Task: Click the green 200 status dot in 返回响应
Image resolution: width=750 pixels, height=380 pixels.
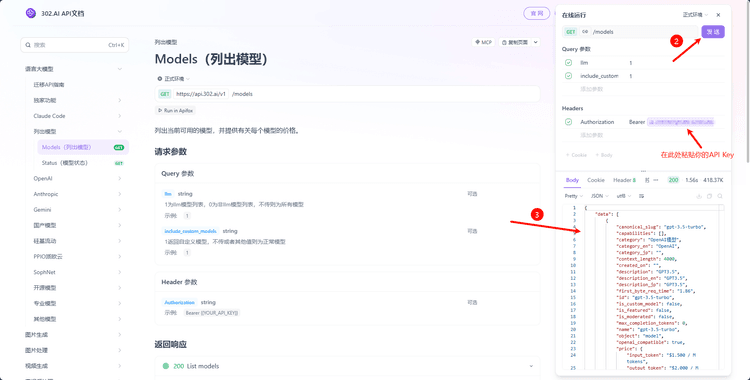Action: pos(166,366)
